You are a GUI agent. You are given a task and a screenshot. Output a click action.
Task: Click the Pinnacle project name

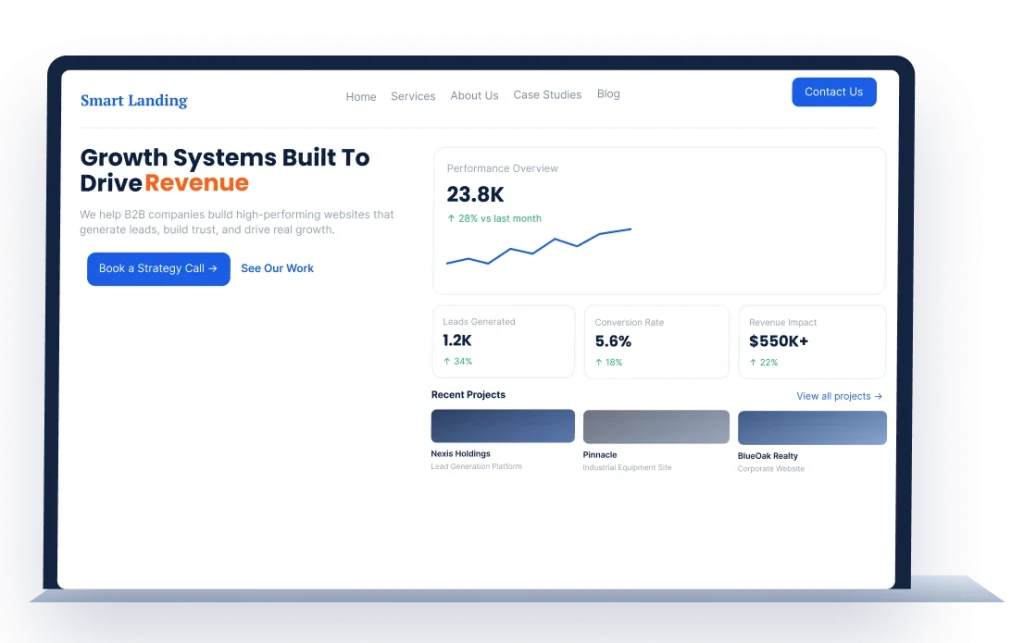click(x=600, y=455)
